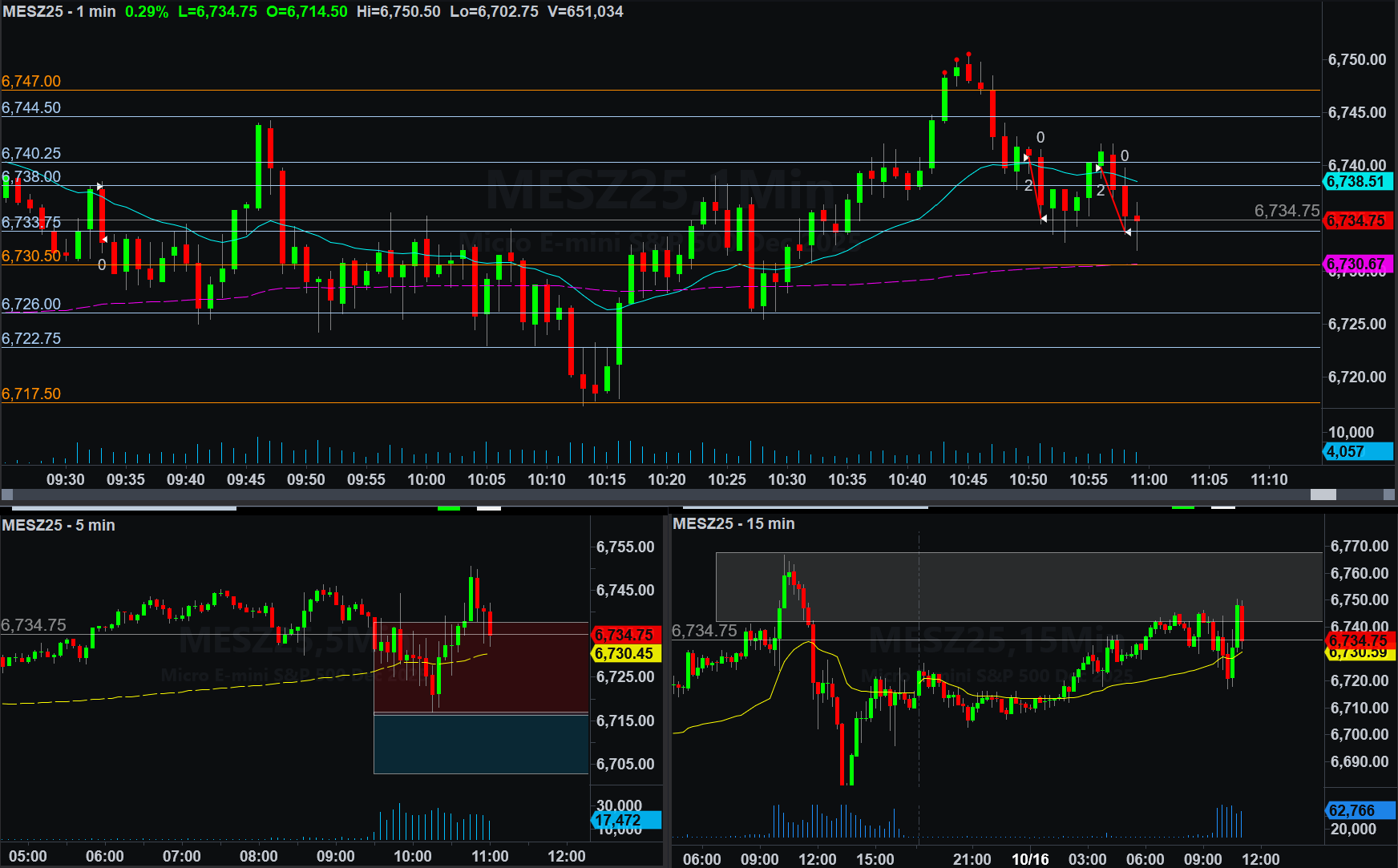The height and width of the screenshot is (868, 1398).
Task: Click the right arrow of the 1 min scrollbar
Action: point(1390,495)
